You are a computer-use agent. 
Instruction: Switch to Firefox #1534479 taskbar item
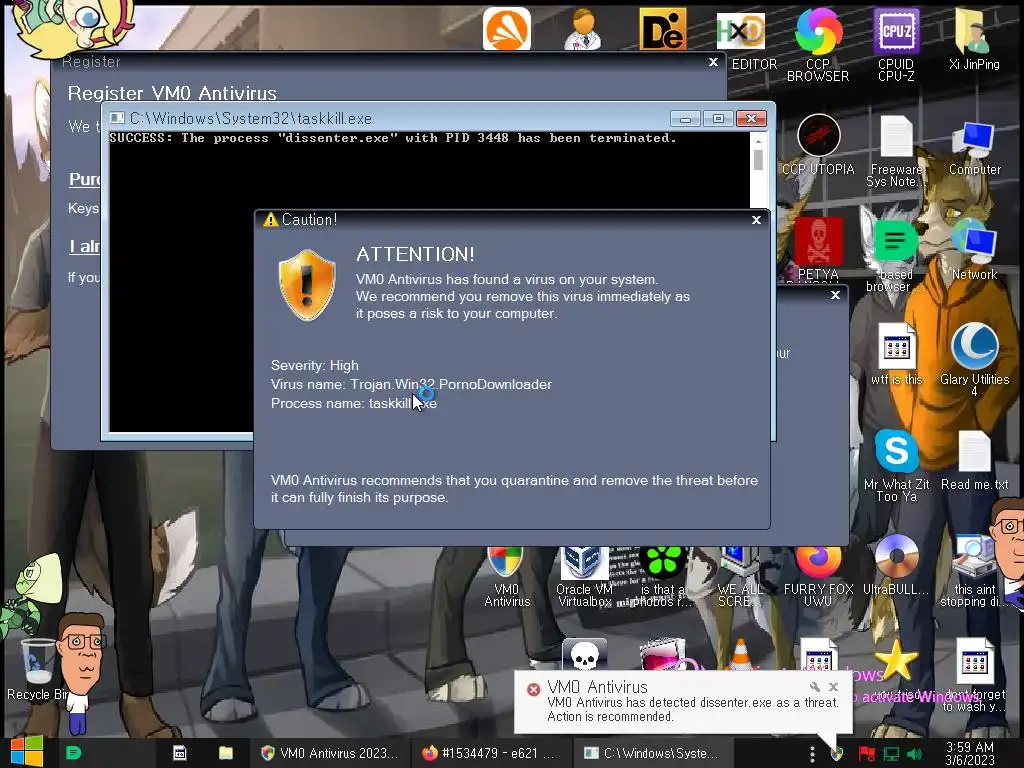pyautogui.click(x=489, y=753)
